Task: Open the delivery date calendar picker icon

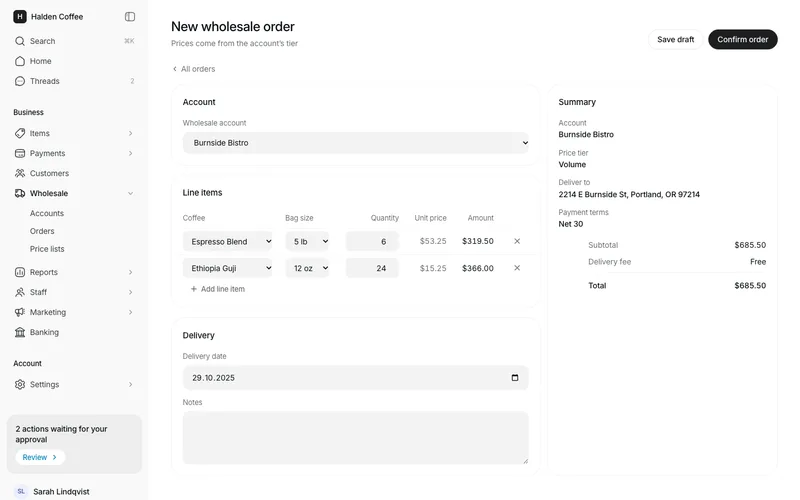Action: (515, 378)
